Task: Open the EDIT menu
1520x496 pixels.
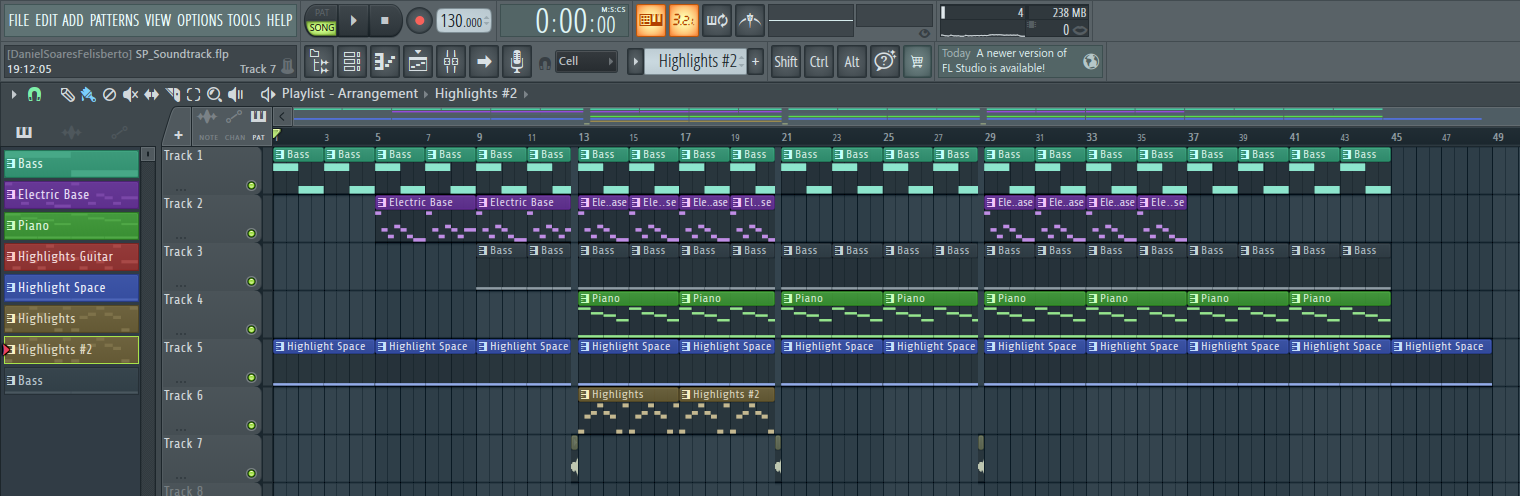Action: click(46, 20)
